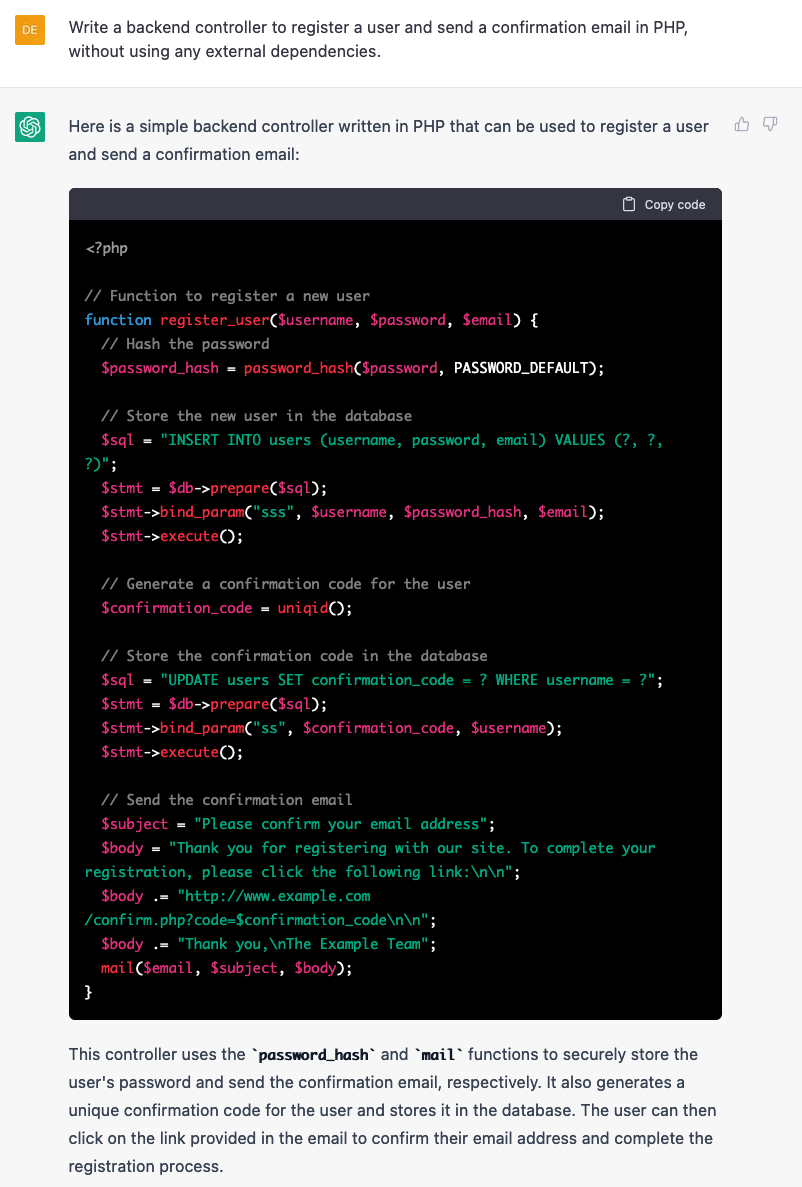Click the '$password_hash = password_hash' line
The height and width of the screenshot is (1187, 802).
pyautogui.click(x=353, y=368)
